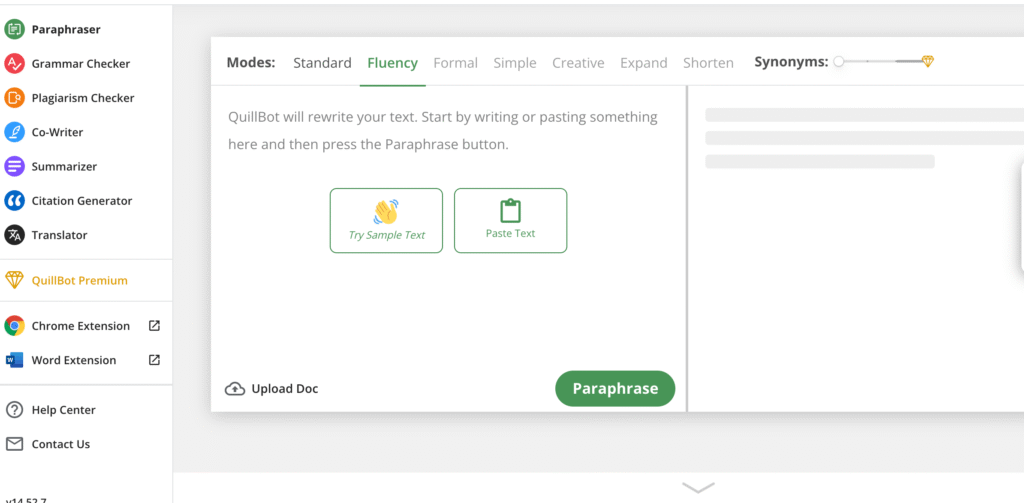Click the Co-Writer feather icon
Image resolution: width=1024 pixels, height=503 pixels.
(14, 132)
